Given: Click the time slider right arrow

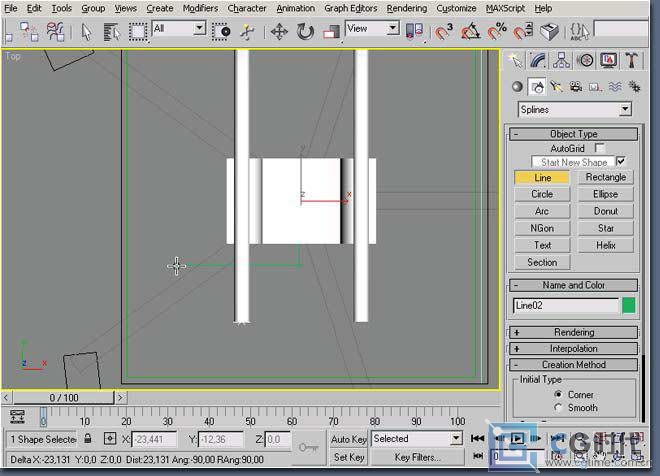Looking at the screenshot, I should pyautogui.click(x=121, y=397).
